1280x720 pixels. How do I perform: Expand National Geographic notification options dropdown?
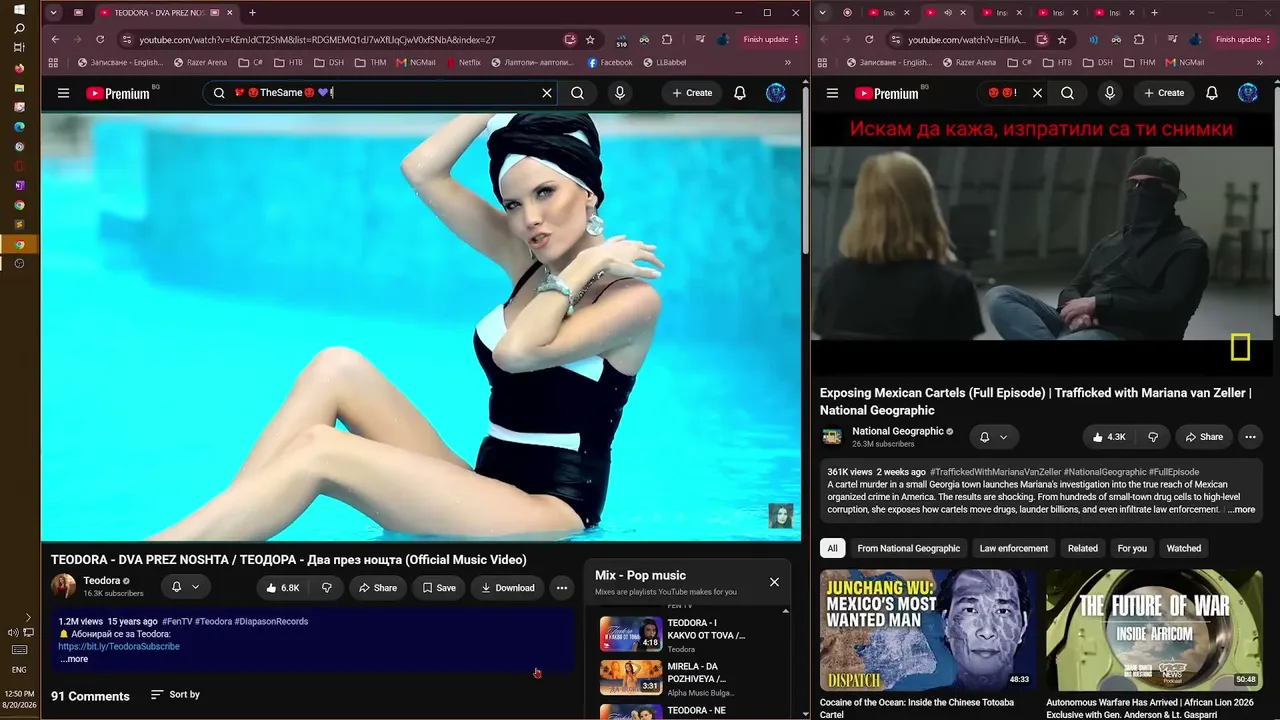coord(993,437)
